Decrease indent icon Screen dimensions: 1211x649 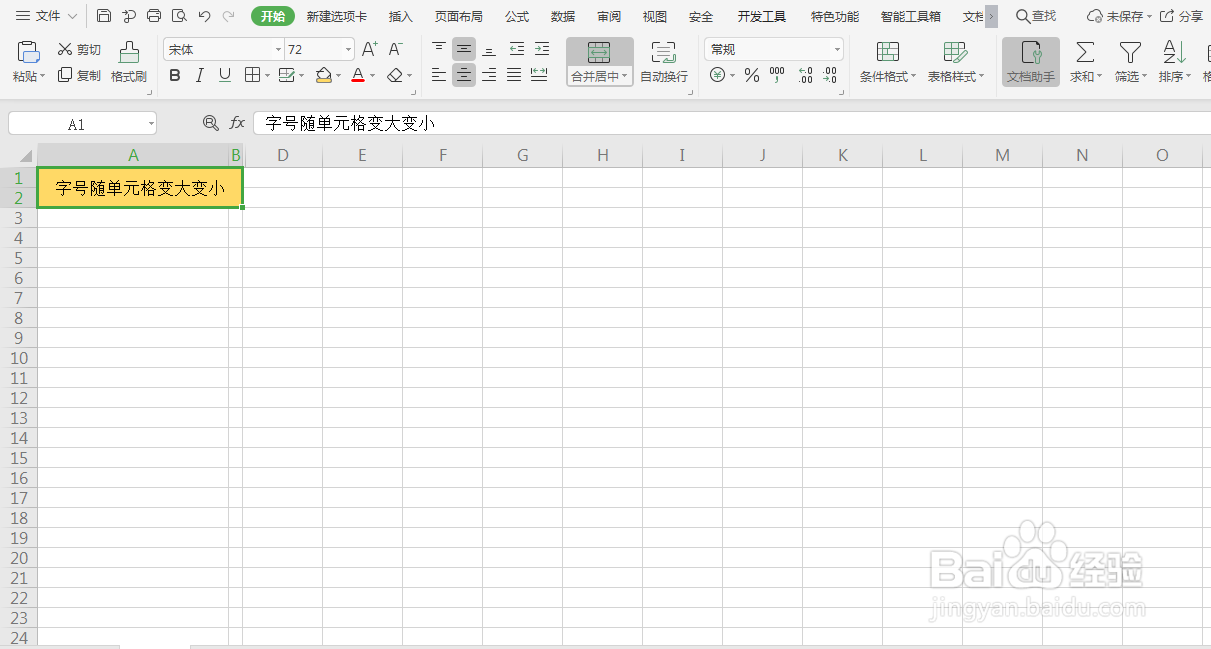point(516,49)
